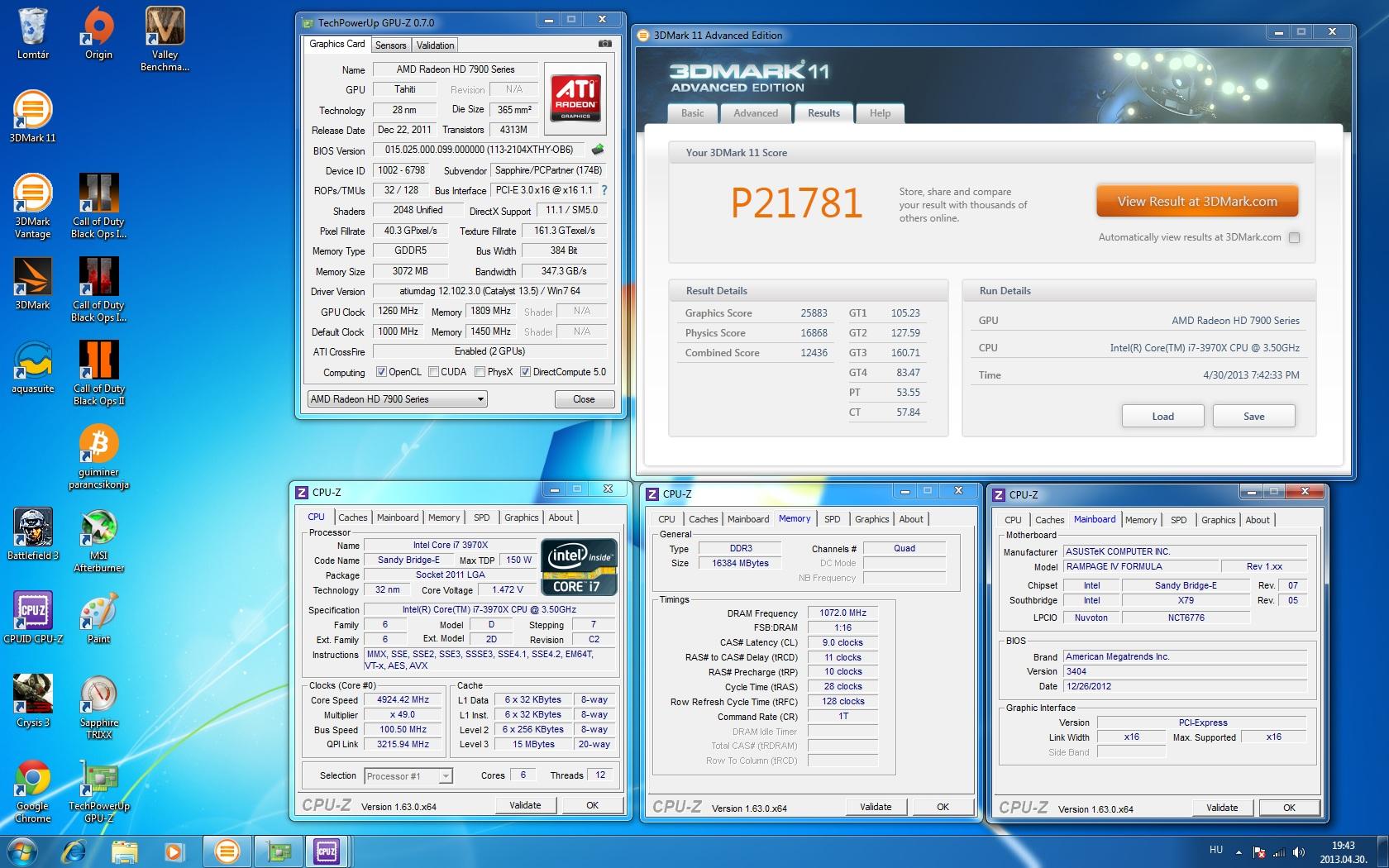Click the DRAM Frequency value 1072.0 MHz

(x=843, y=613)
